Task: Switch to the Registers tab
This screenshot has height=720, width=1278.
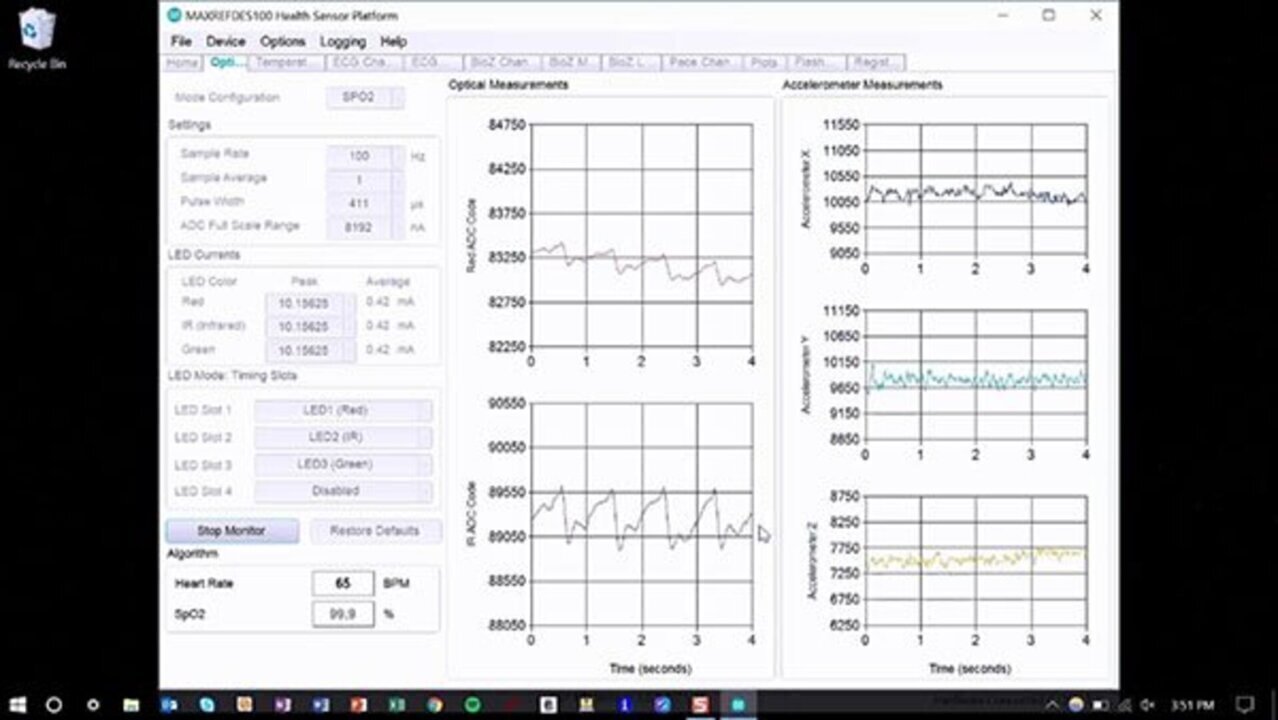Action: click(x=875, y=62)
